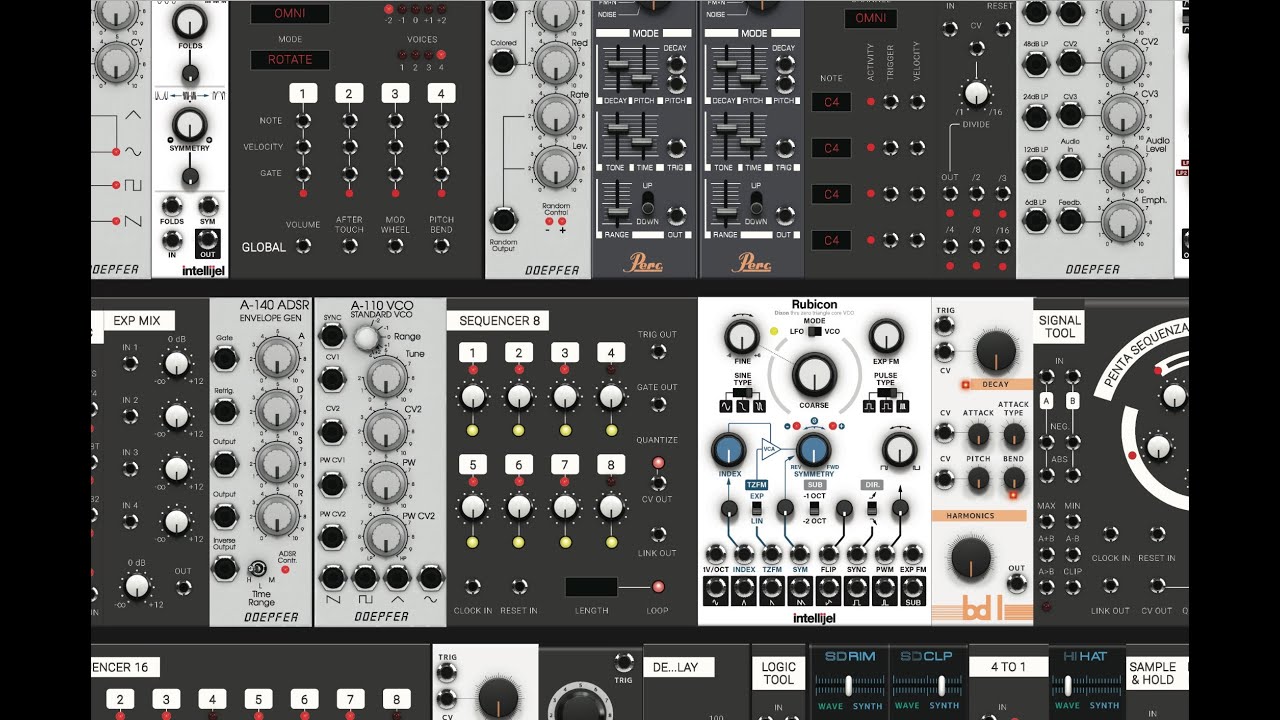Click the Signal Tool A button
This screenshot has height=720, width=1280.
pos(1046,401)
